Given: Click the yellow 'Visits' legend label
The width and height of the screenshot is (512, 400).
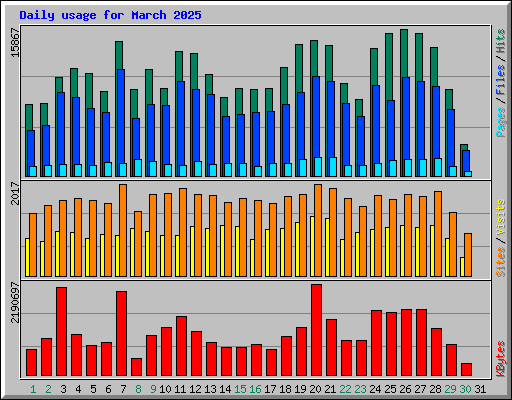Looking at the screenshot, I should (x=500, y=218).
